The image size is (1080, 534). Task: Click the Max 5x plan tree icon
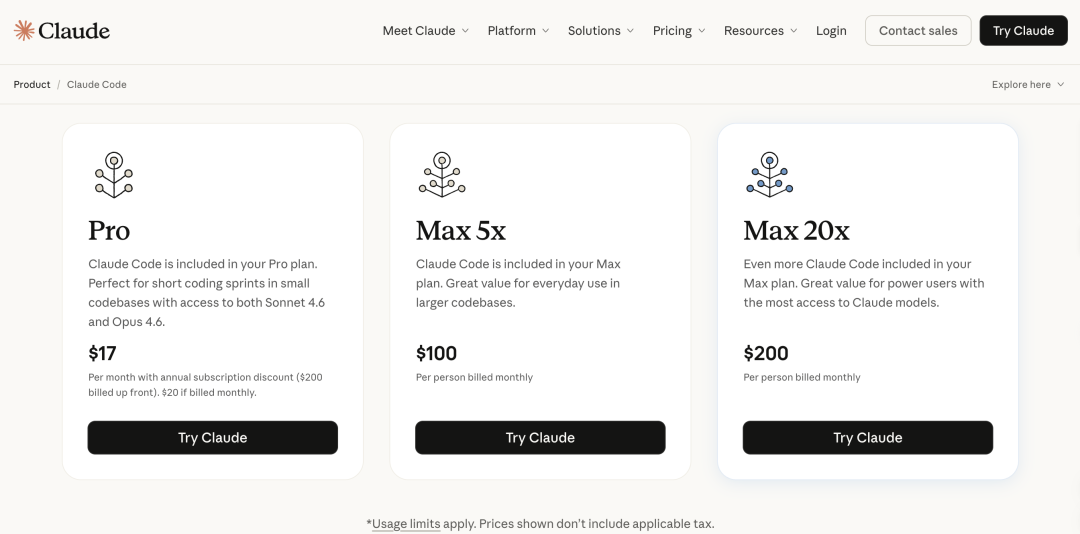pyautogui.click(x=441, y=175)
